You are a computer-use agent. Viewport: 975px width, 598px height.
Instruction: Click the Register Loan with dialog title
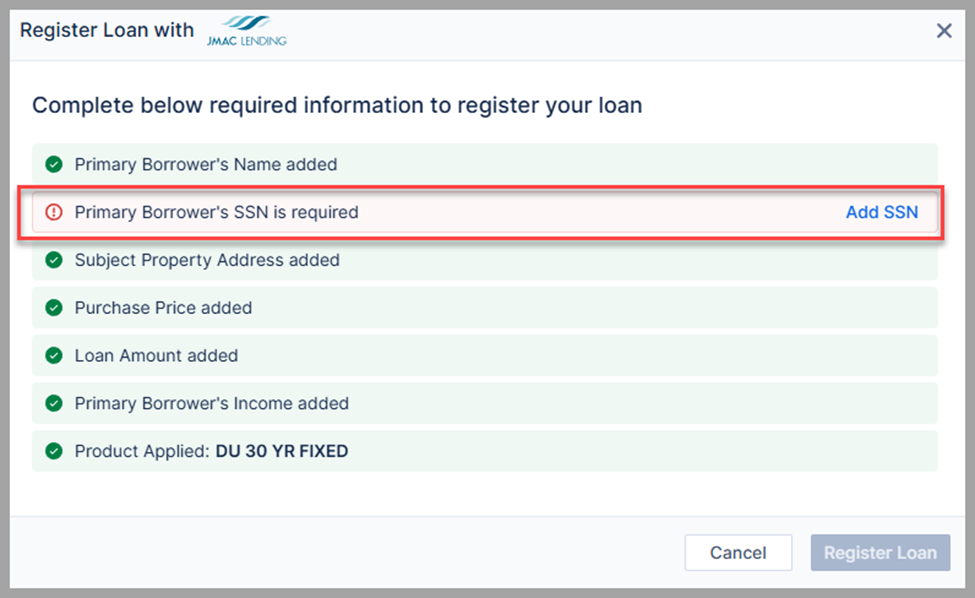[107, 30]
